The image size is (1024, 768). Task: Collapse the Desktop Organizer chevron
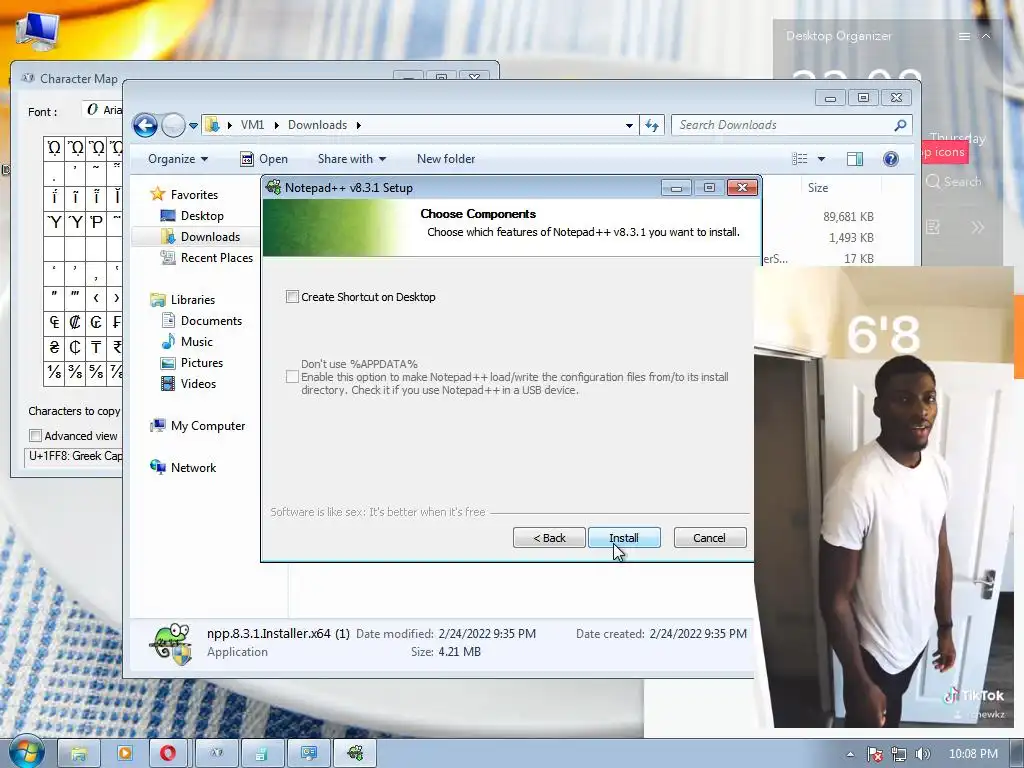tap(986, 37)
